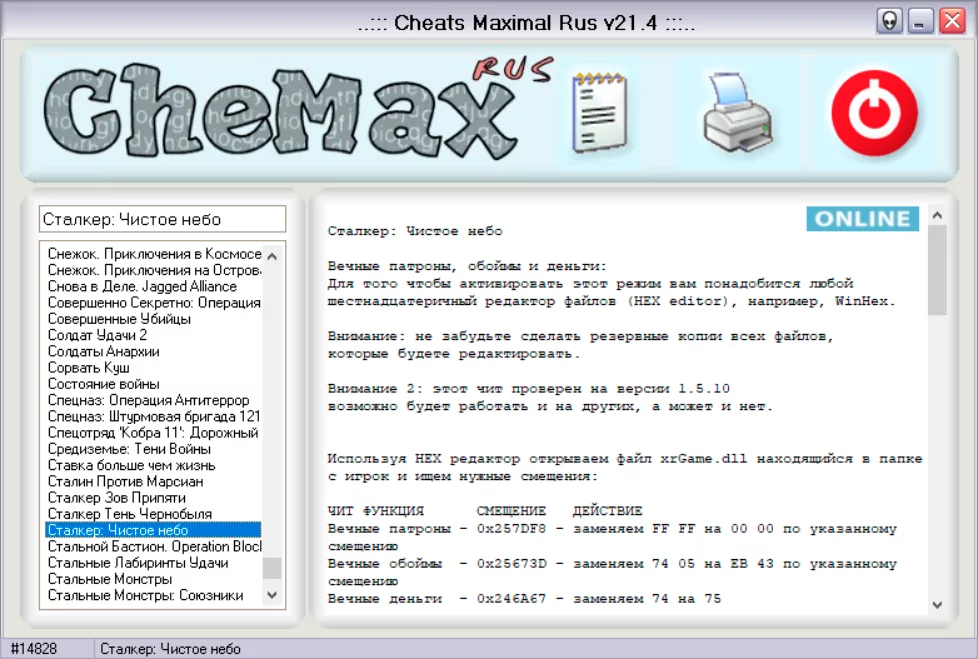
Task: Click the '#14828' status bar counter
Action: pos(34,648)
